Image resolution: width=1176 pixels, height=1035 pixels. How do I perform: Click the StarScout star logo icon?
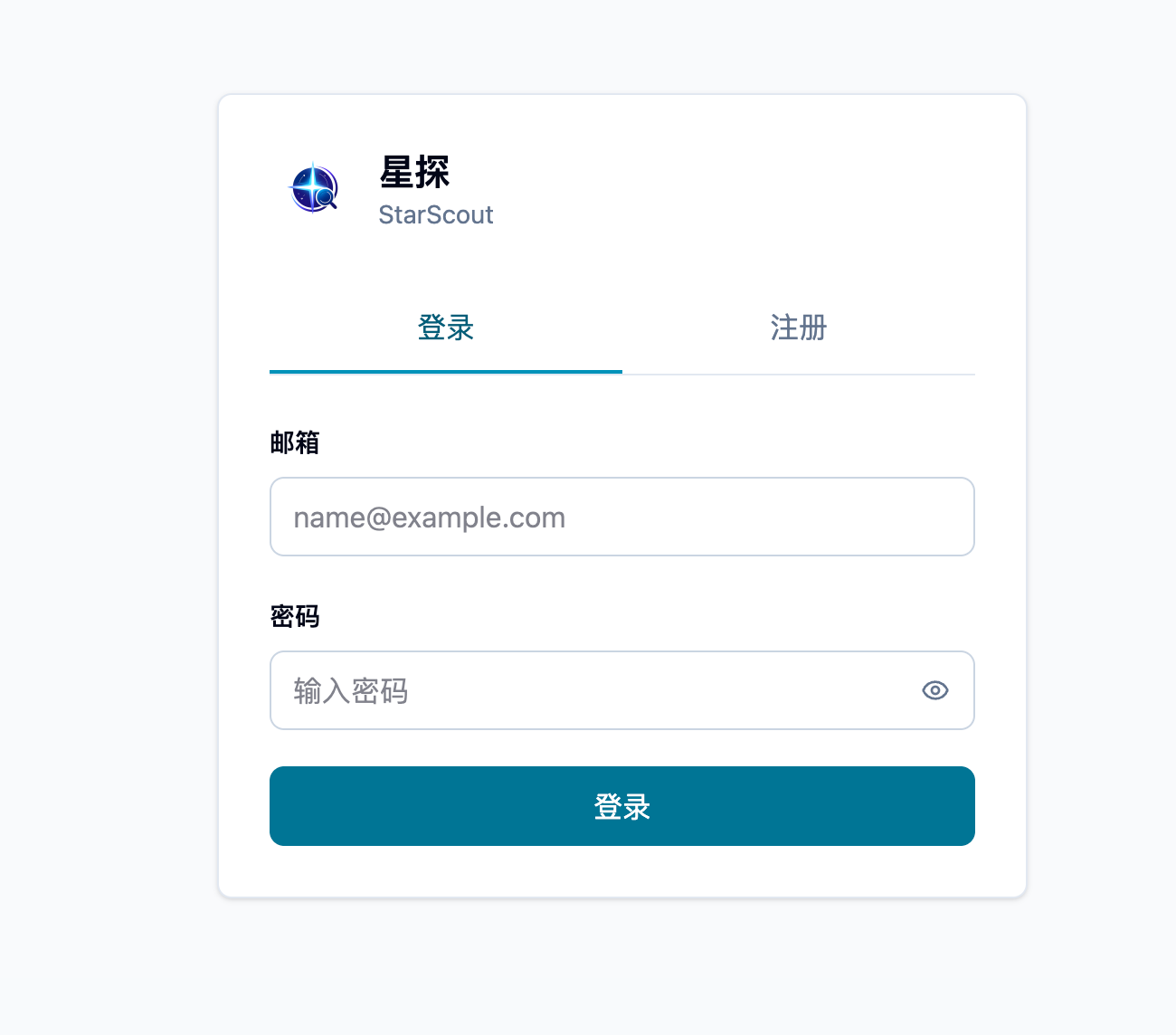313,188
